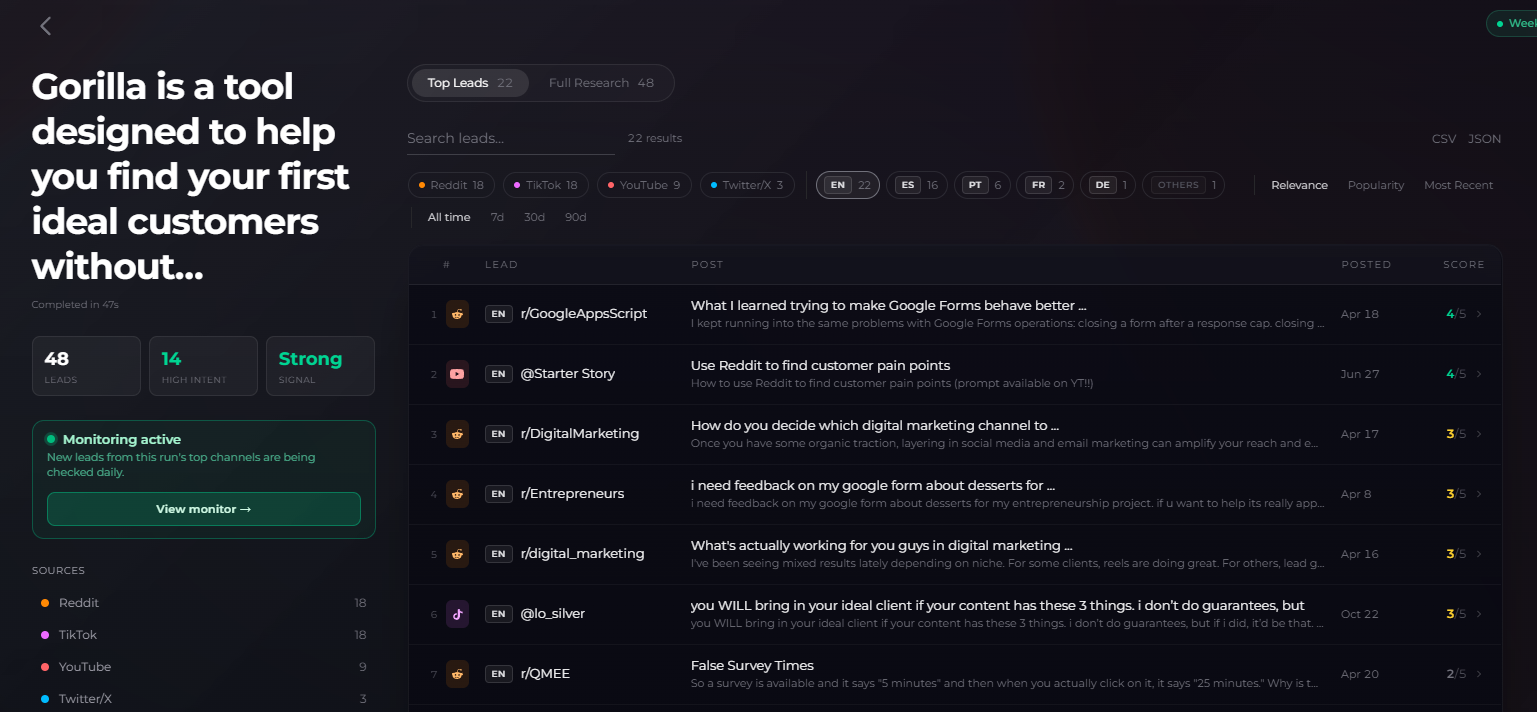The image size is (1537, 712).
Task: Click the Reddit icon for r/QMEE
Action: pyautogui.click(x=457, y=674)
